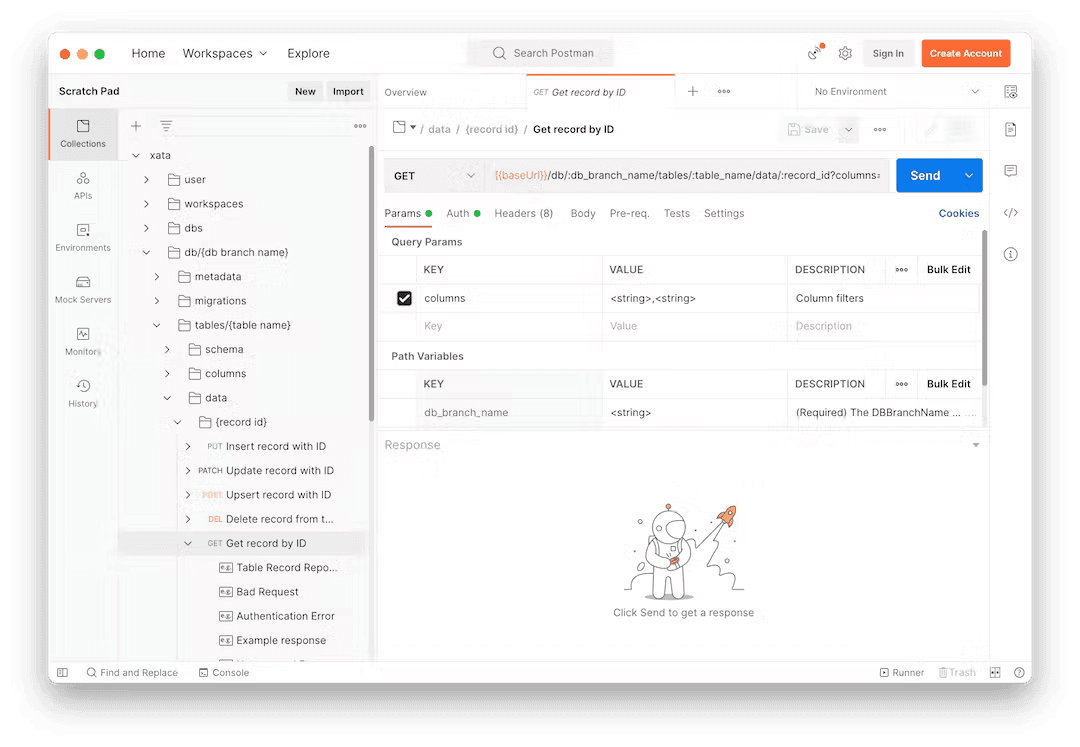Open Path Variables column options ellipsis
The height and width of the screenshot is (747, 1080).
[x=902, y=384]
